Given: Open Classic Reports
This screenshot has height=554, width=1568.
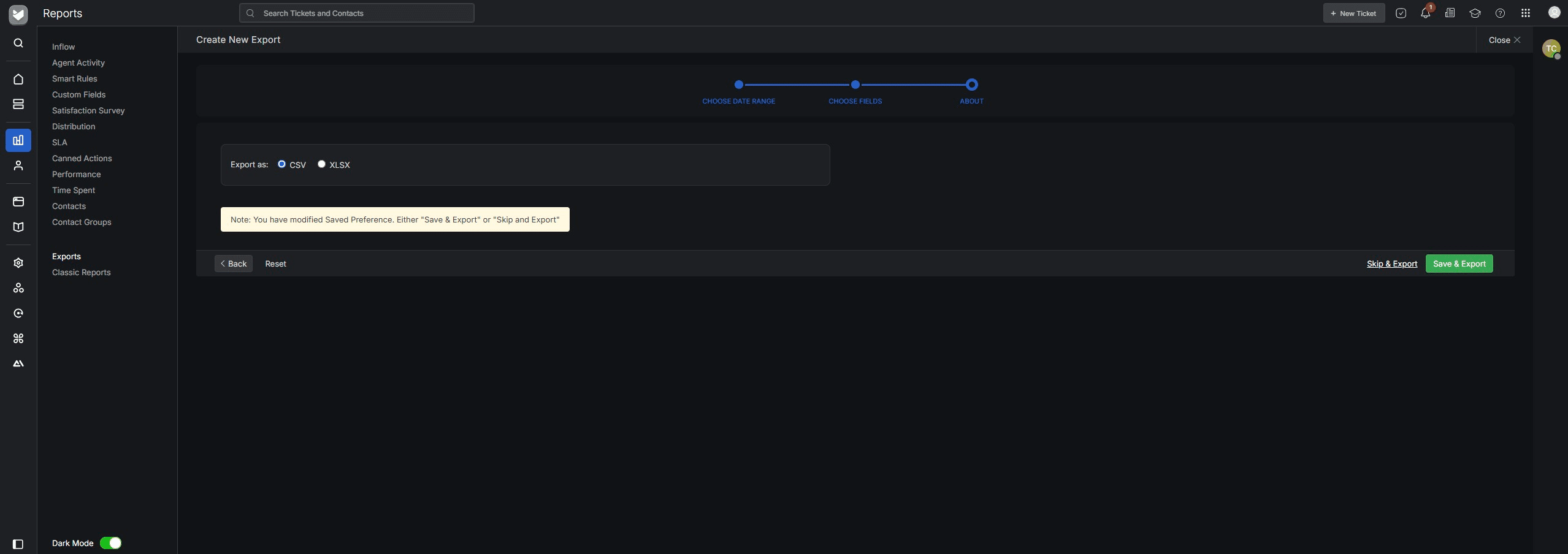Looking at the screenshot, I should [x=81, y=272].
